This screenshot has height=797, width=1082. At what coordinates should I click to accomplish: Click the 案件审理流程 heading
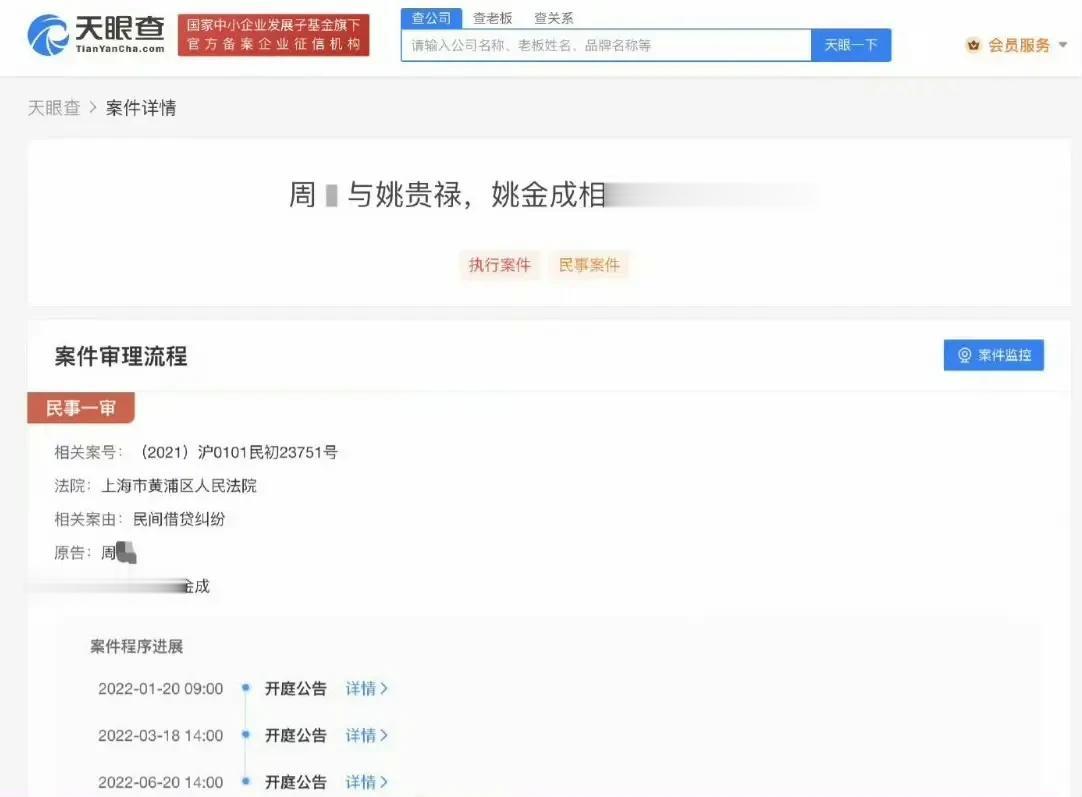pos(121,357)
